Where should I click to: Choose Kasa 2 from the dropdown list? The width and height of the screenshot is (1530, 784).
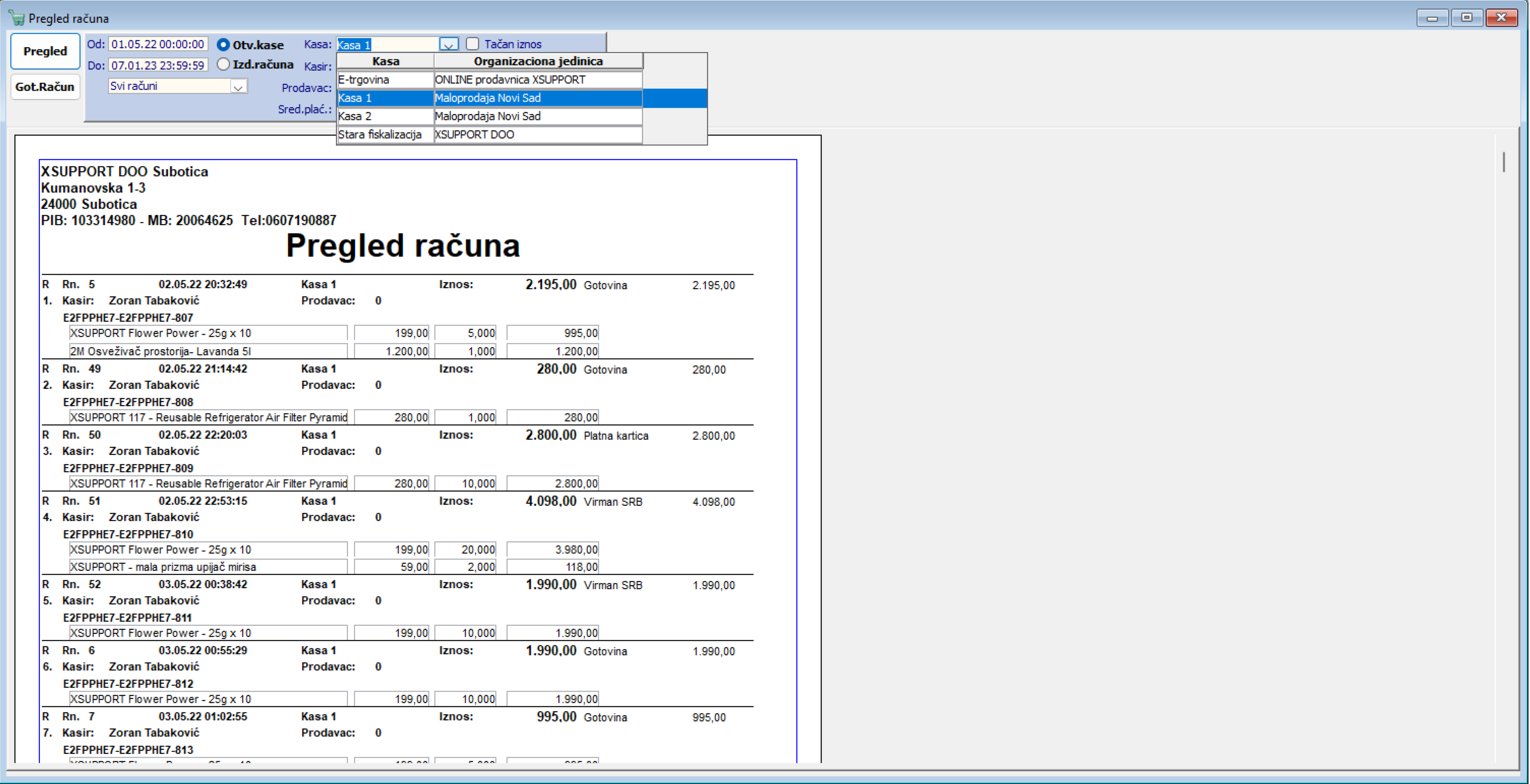pyautogui.click(x=385, y=116)
